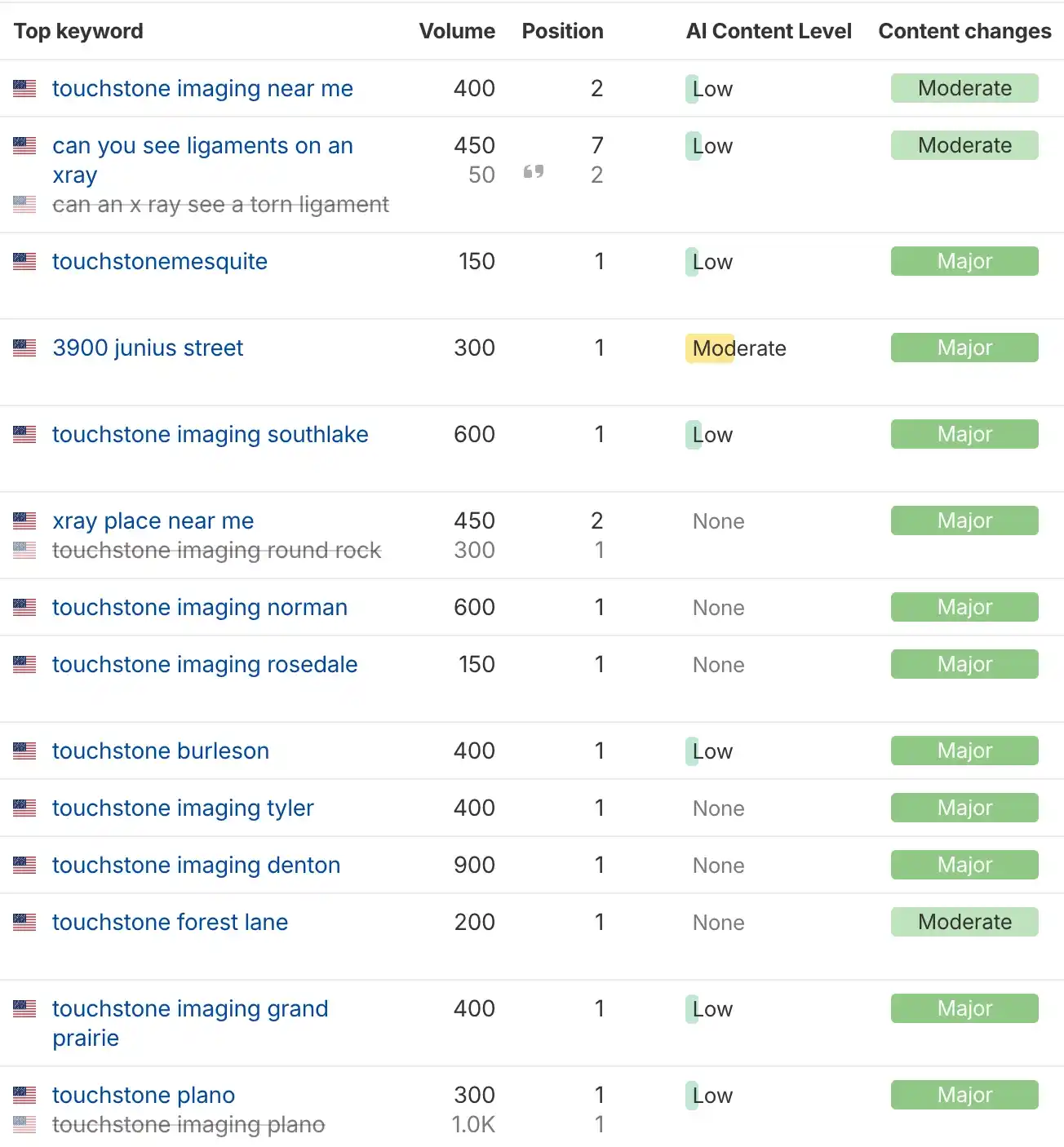
Task: Click xray place near me keyword
Action: (x=153, y=520)
